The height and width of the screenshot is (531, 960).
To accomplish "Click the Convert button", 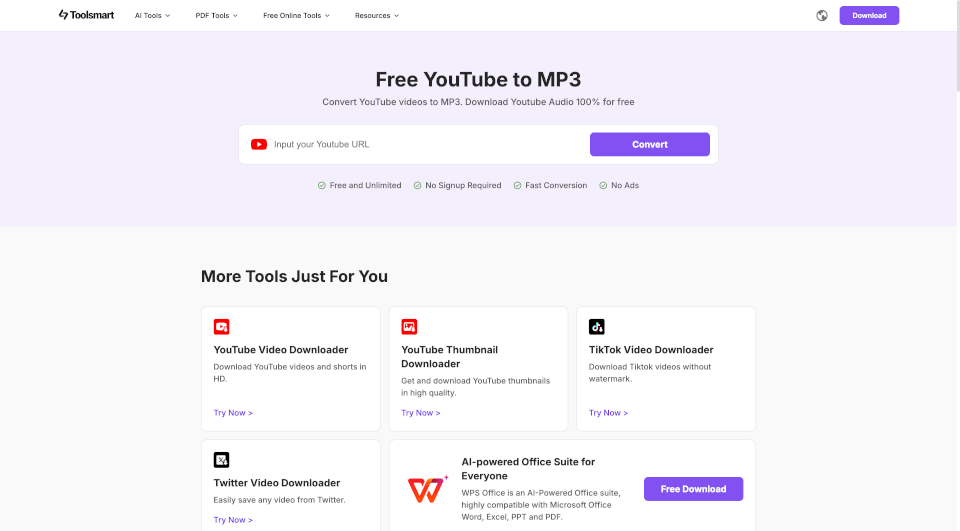I will click(650, 145).
